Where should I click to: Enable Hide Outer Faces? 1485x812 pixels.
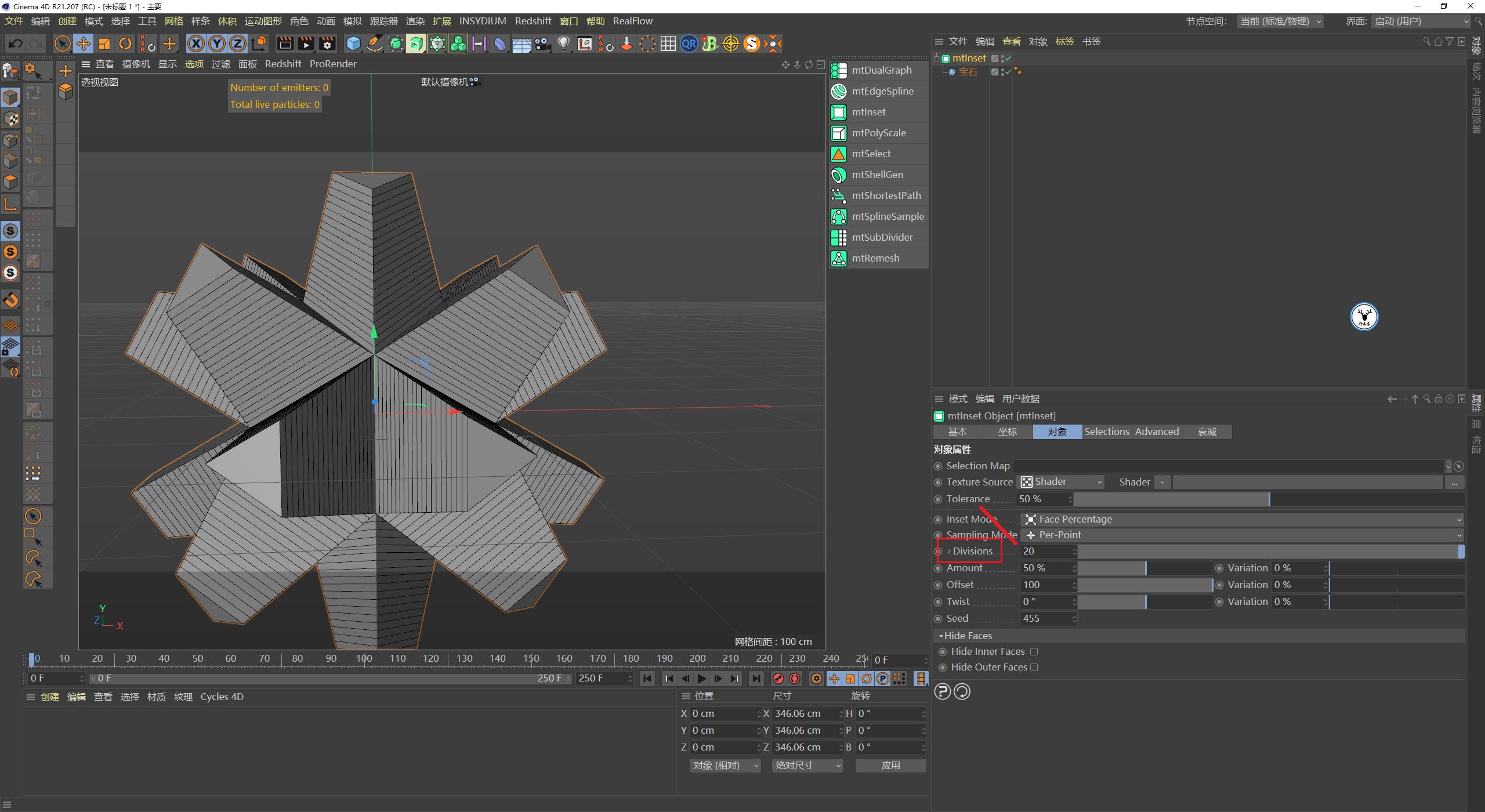pyautogui.click(x=1035, y=667)
